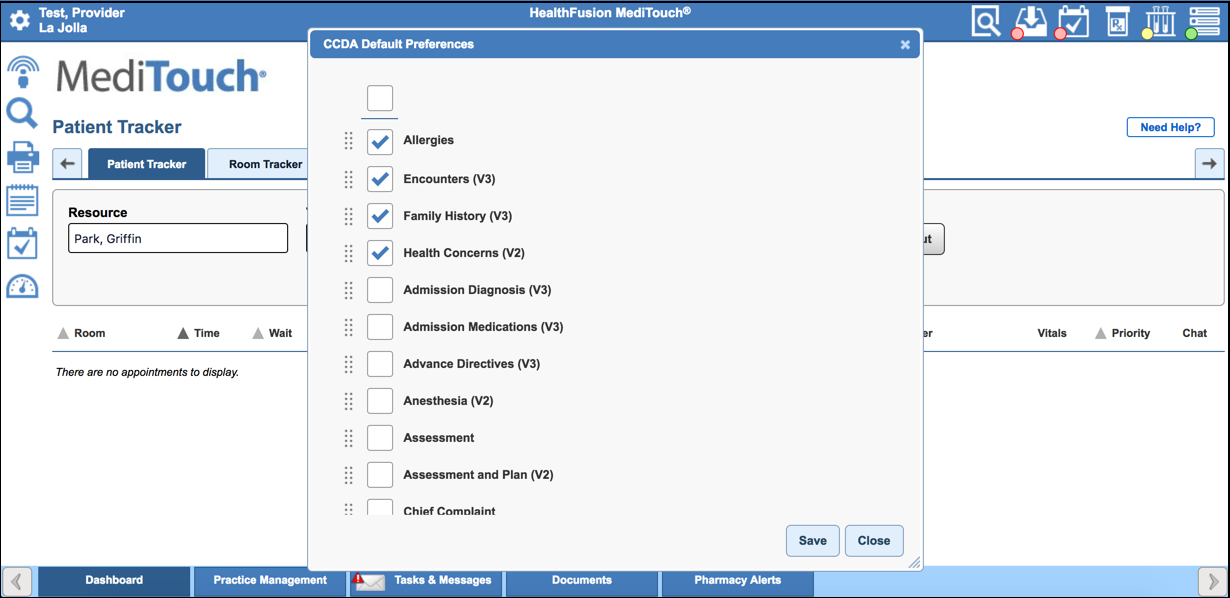The image size is (1230, 598).
Task: Click the Chief Complaint list item
Action: click(449, 511)
